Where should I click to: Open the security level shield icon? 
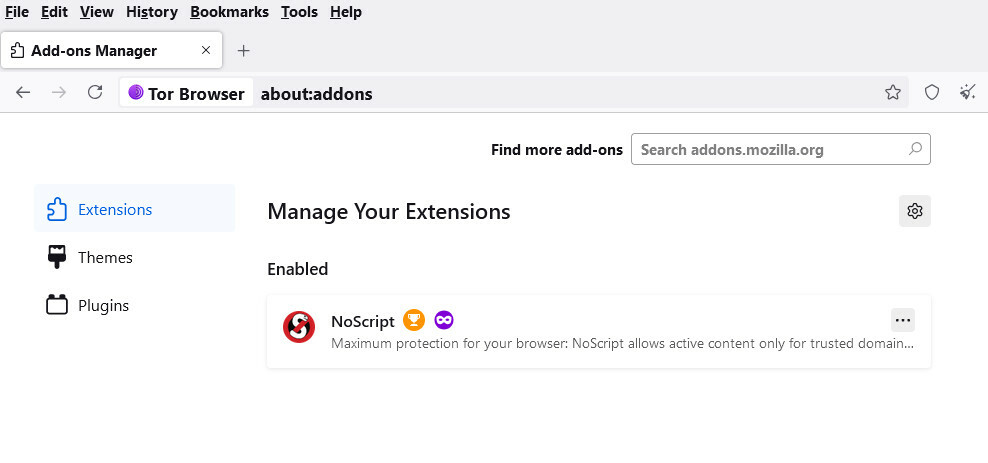tap(932, 93)
